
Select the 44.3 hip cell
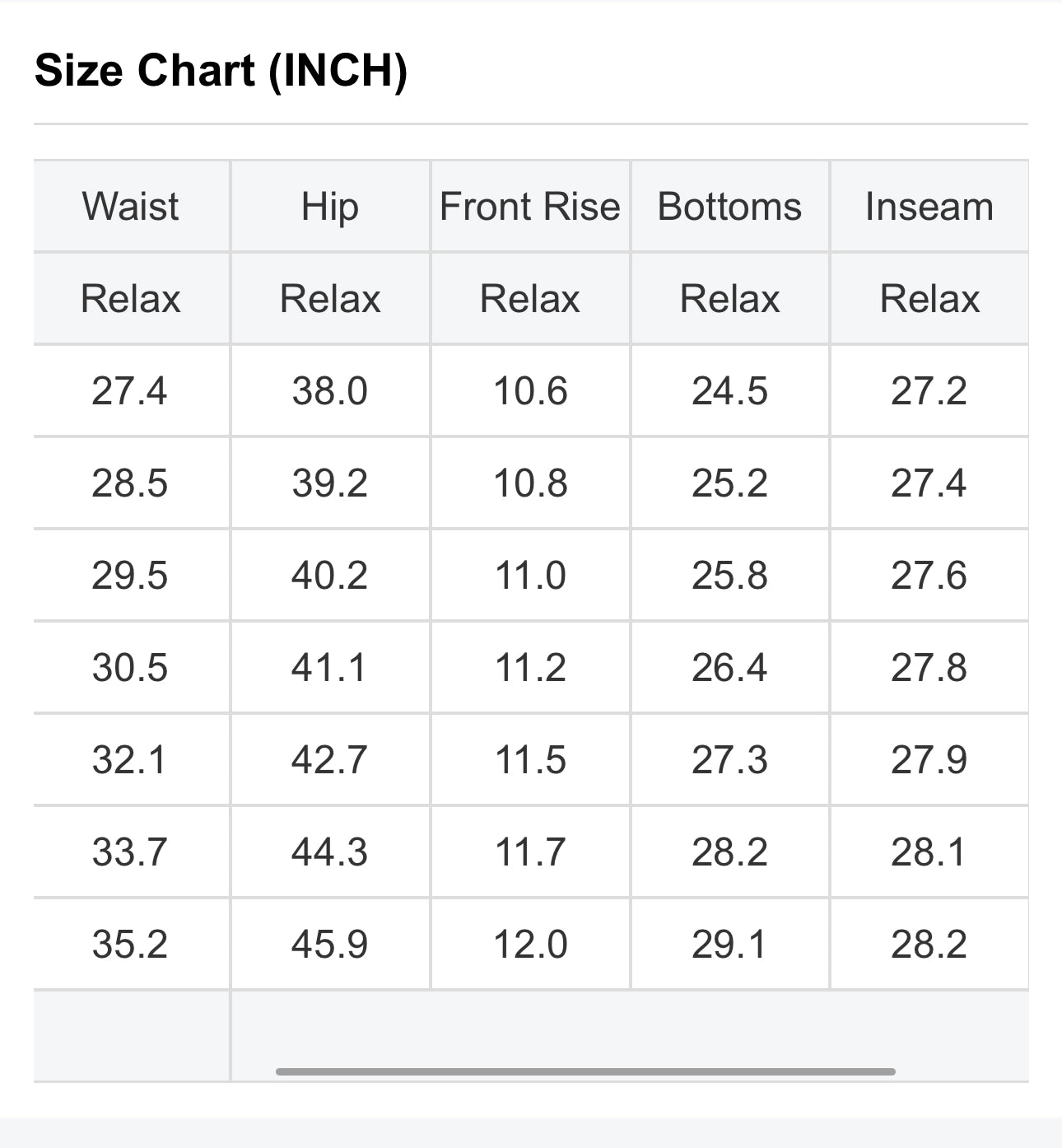point(329,852)
